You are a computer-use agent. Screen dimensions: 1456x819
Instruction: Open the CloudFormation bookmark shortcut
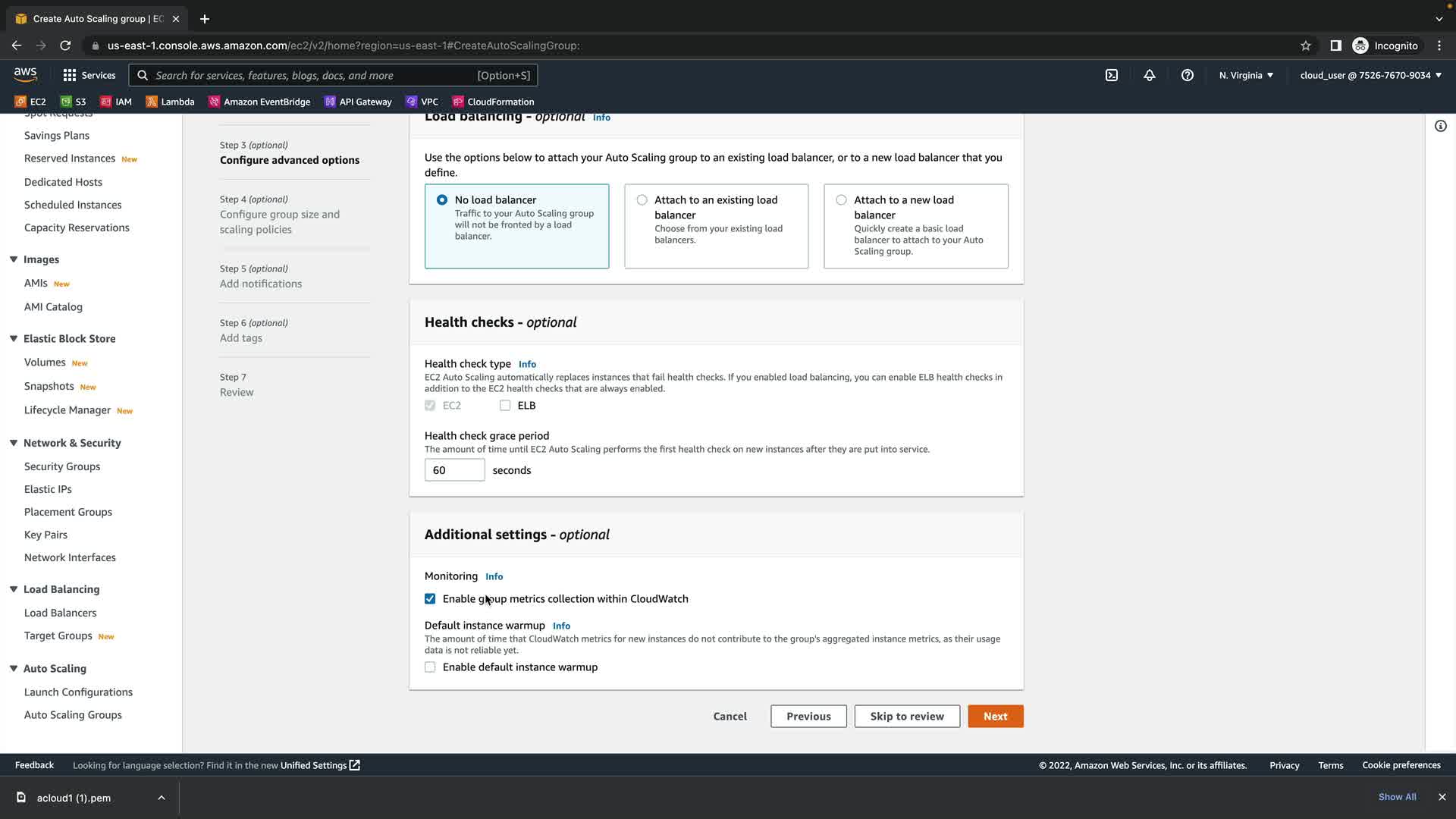[x=493, y=102]
